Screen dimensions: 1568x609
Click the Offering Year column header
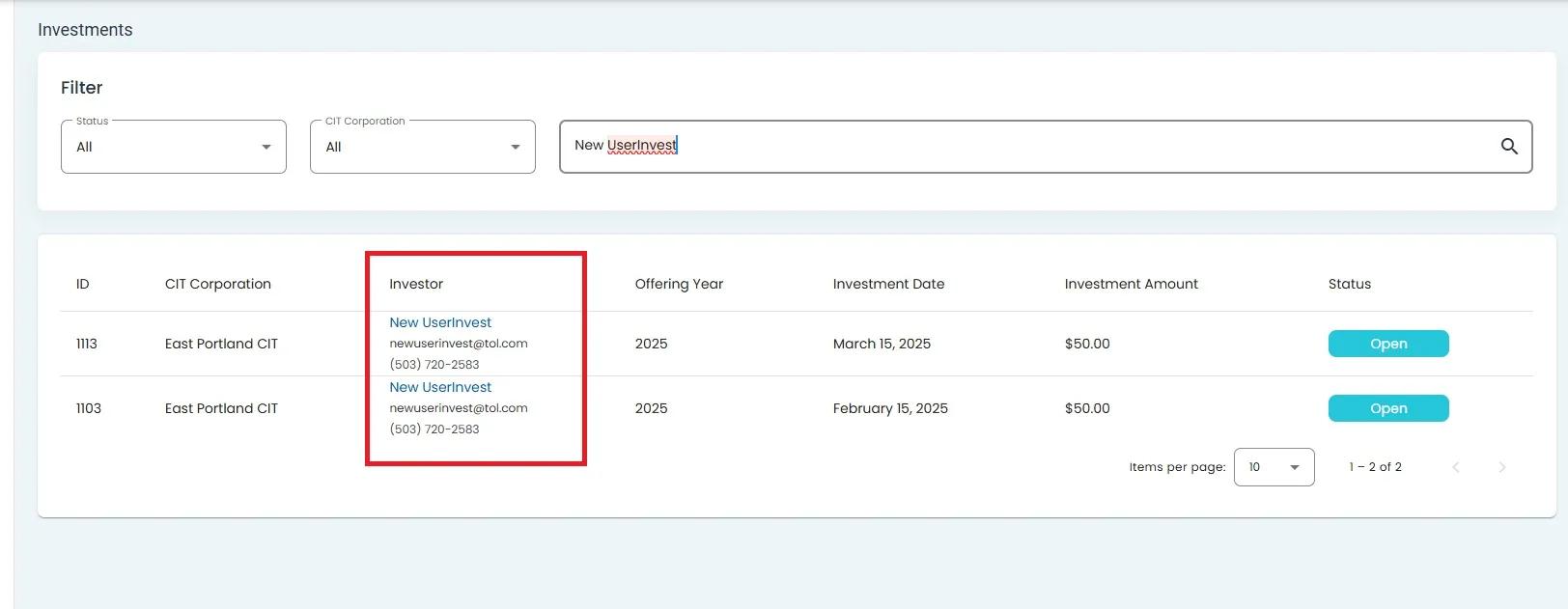coord(679,284)
